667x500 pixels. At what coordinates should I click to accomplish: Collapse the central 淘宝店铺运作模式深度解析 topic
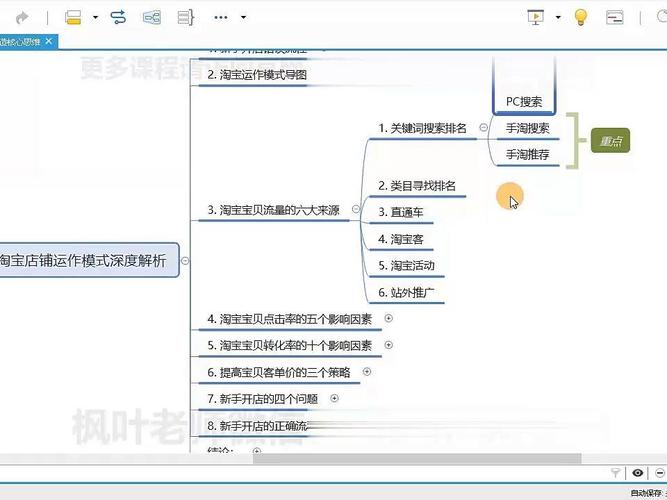(x=185, y=261)
